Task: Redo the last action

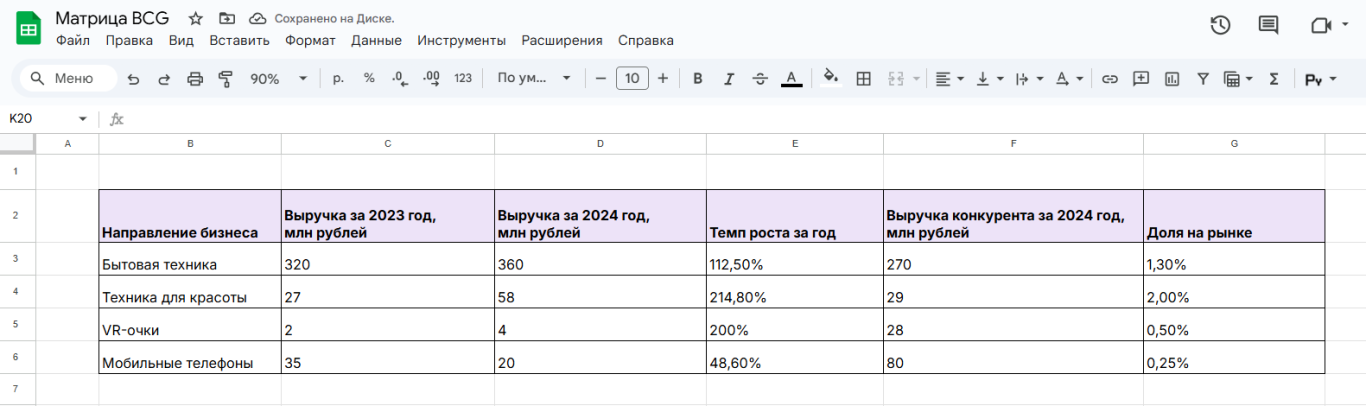Action: click(x=164, y=79)
